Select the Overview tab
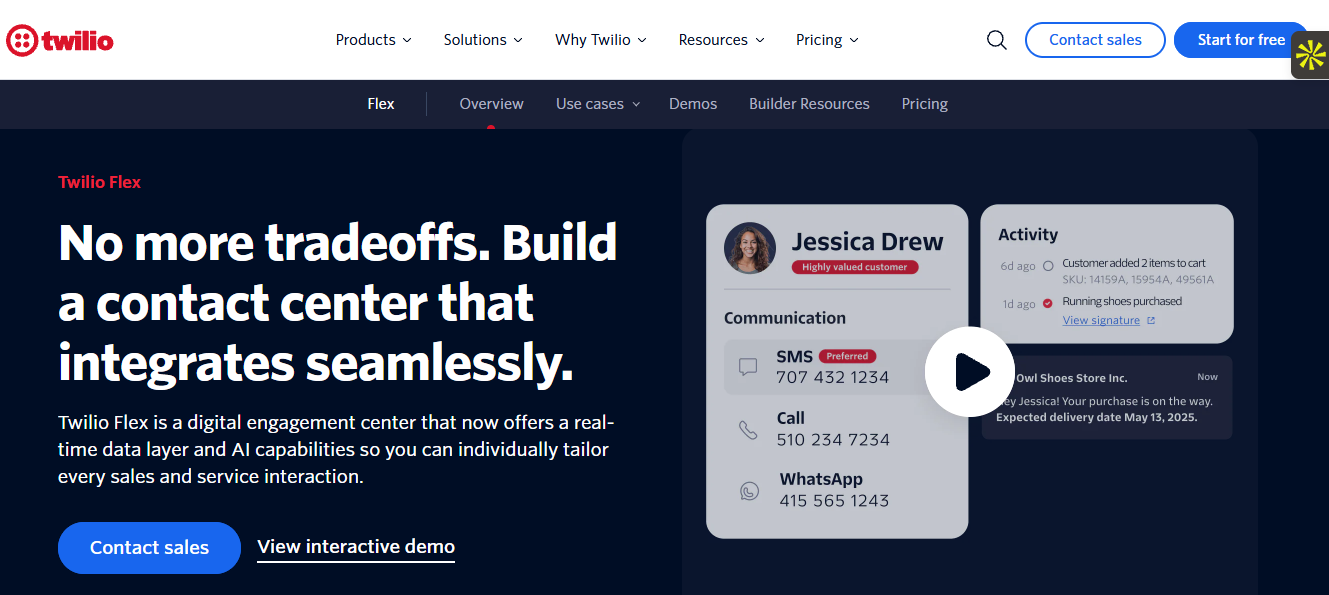 [x=491, y=104]
